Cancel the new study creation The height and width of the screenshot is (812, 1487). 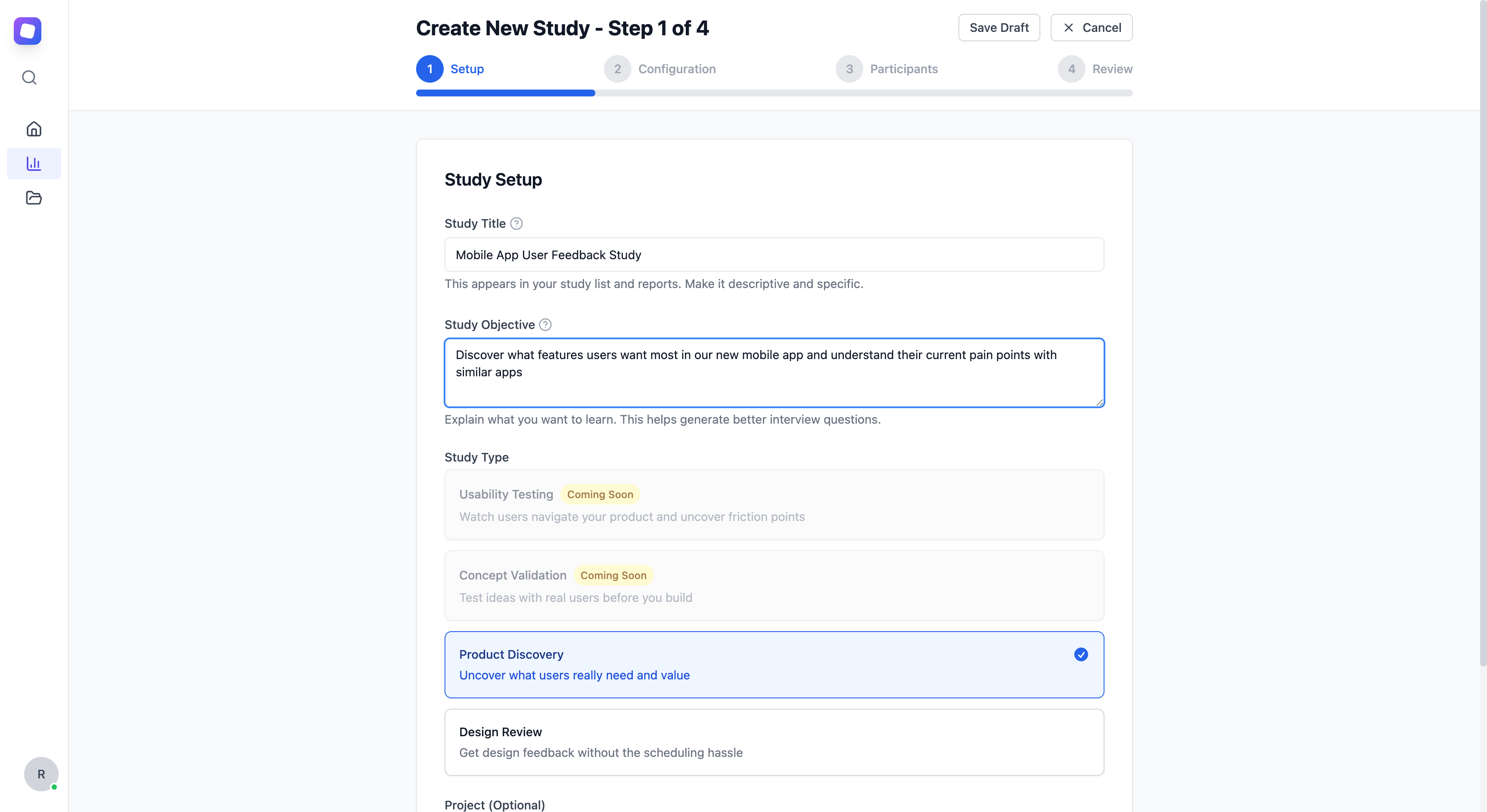1091,28
